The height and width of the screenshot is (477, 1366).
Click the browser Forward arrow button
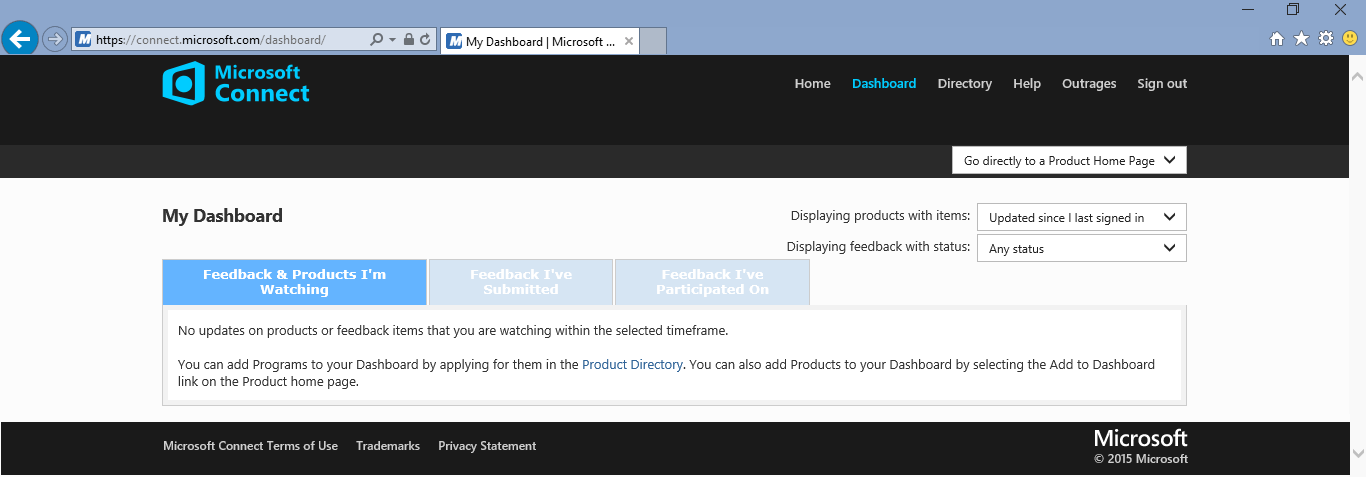click(x=55, y=39)
